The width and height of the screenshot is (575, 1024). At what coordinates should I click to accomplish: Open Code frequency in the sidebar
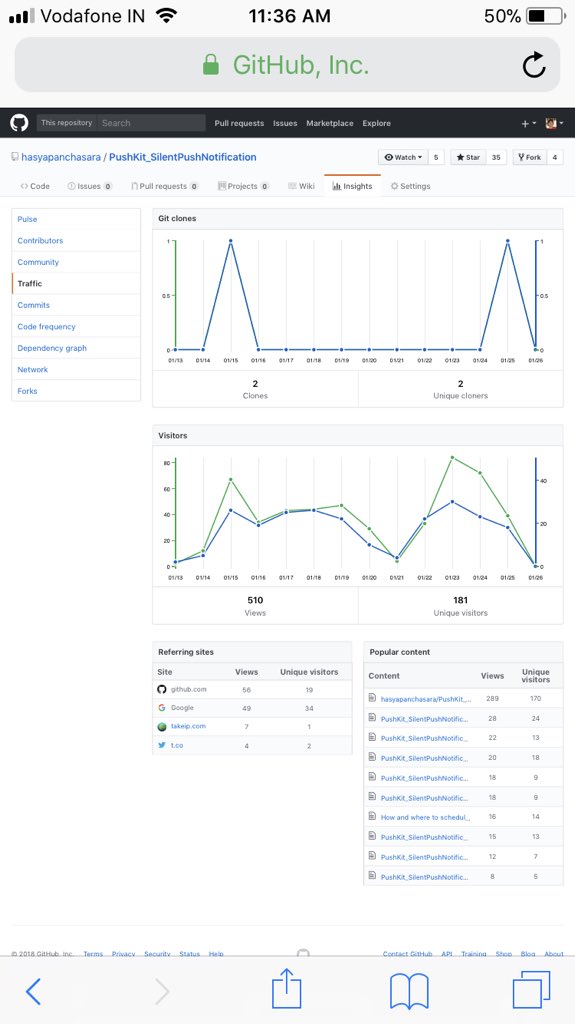point(76,327)
